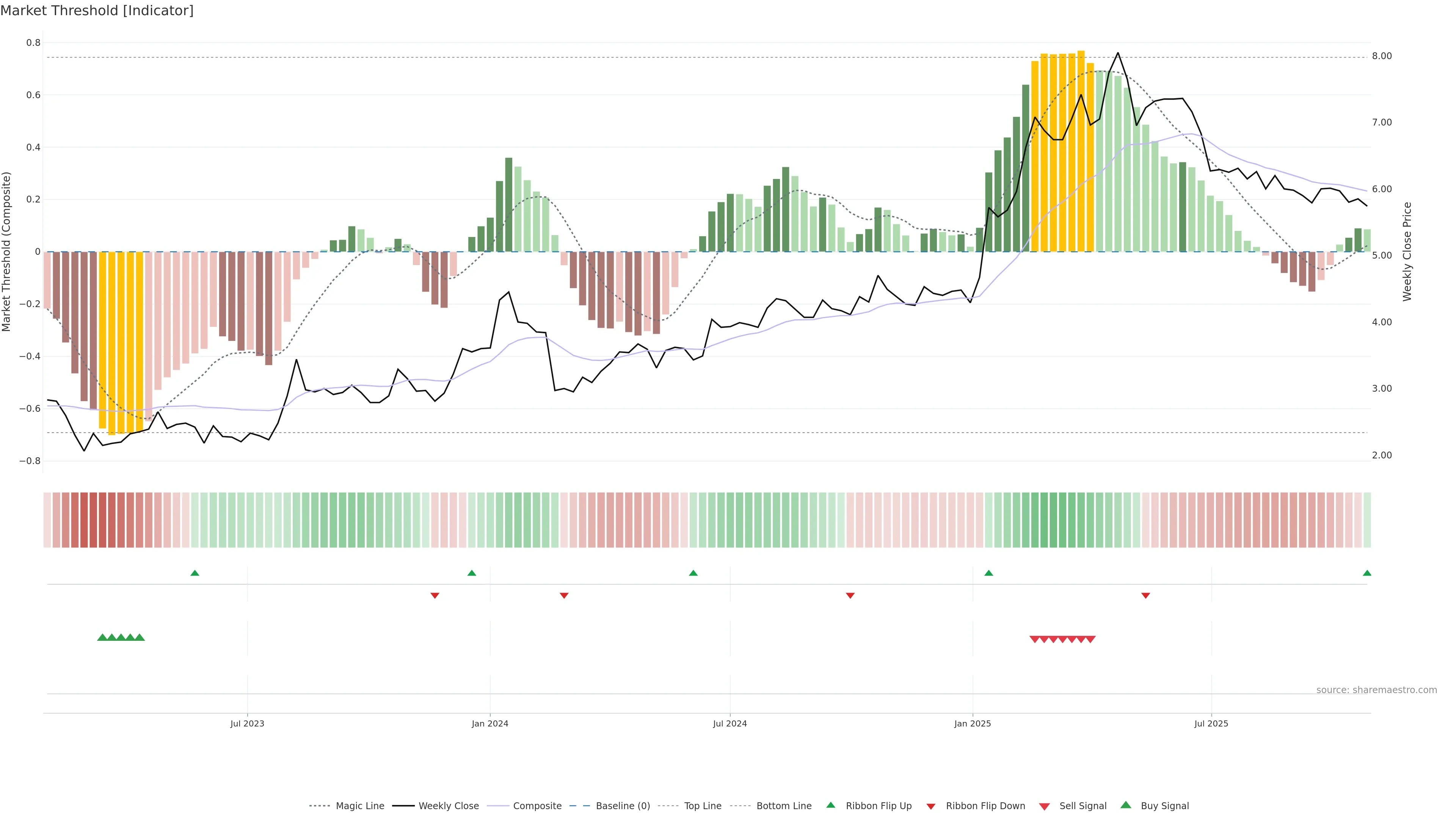Click the Market Threshold [Indicator] title
Screen dimensions: 1456x819
click(x=97, y=11)
